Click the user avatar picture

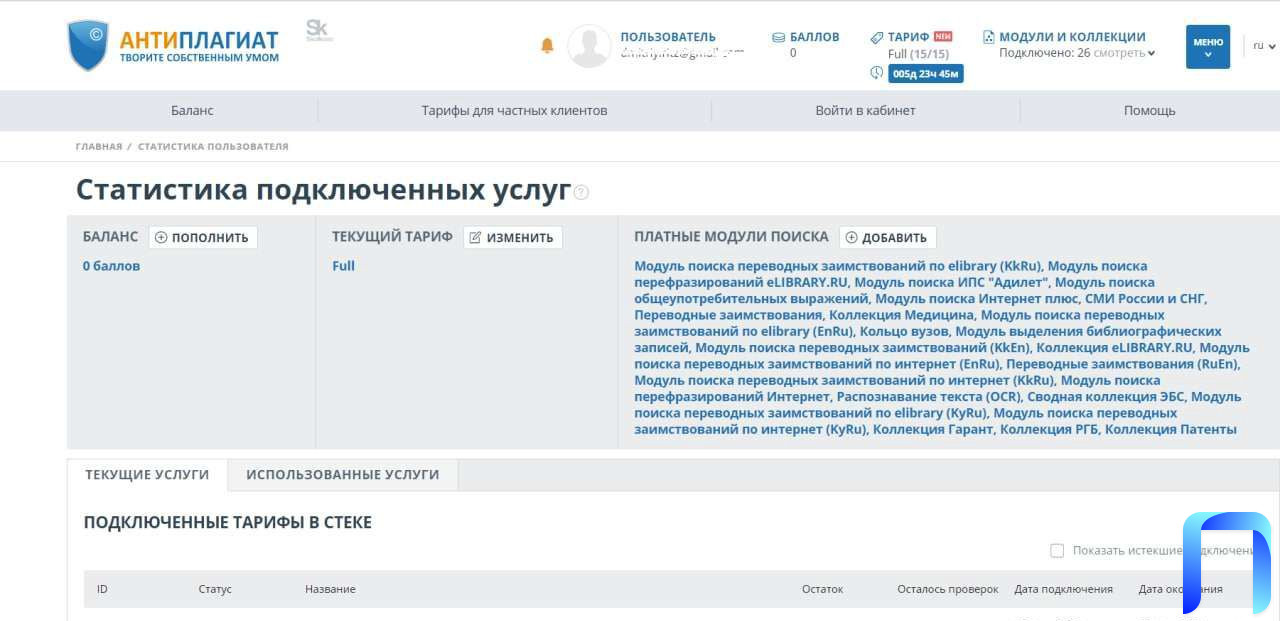589,46
